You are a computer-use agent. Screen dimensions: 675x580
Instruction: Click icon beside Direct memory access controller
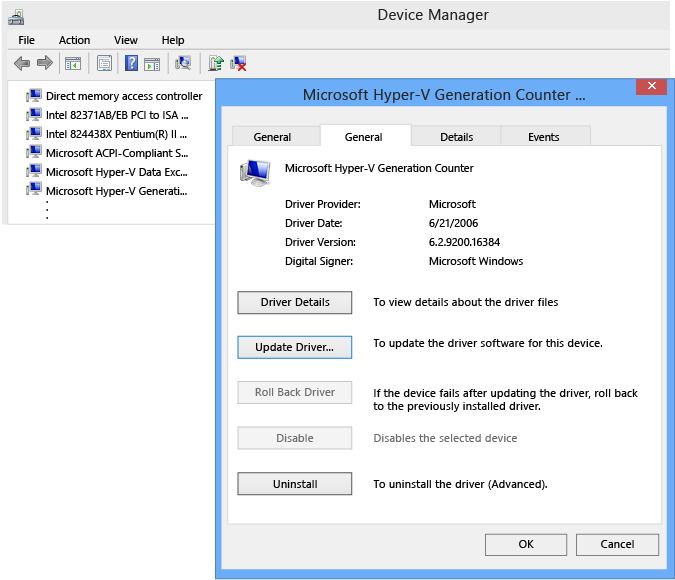click(34, 95)
